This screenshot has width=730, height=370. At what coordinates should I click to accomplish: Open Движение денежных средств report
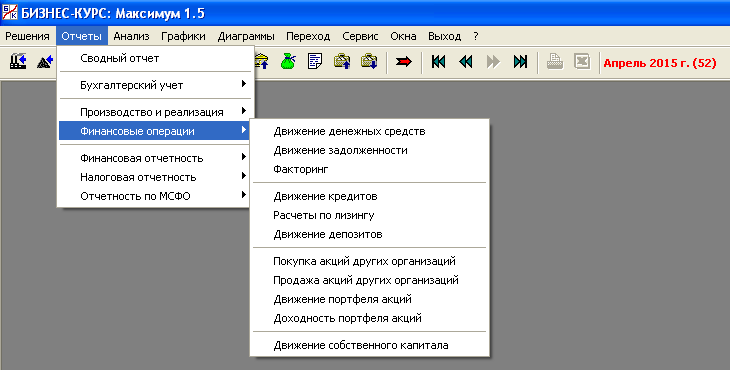(370, 131)
